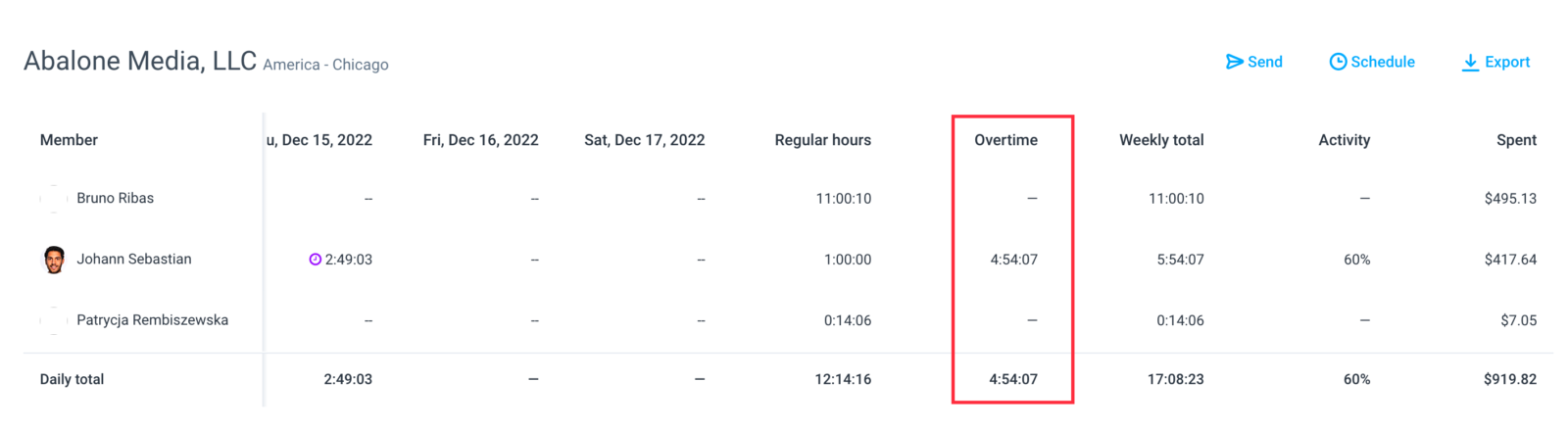Open Bruno Ribas member name
This screenshot has width=1568, height=429.
tap(116, 198)
